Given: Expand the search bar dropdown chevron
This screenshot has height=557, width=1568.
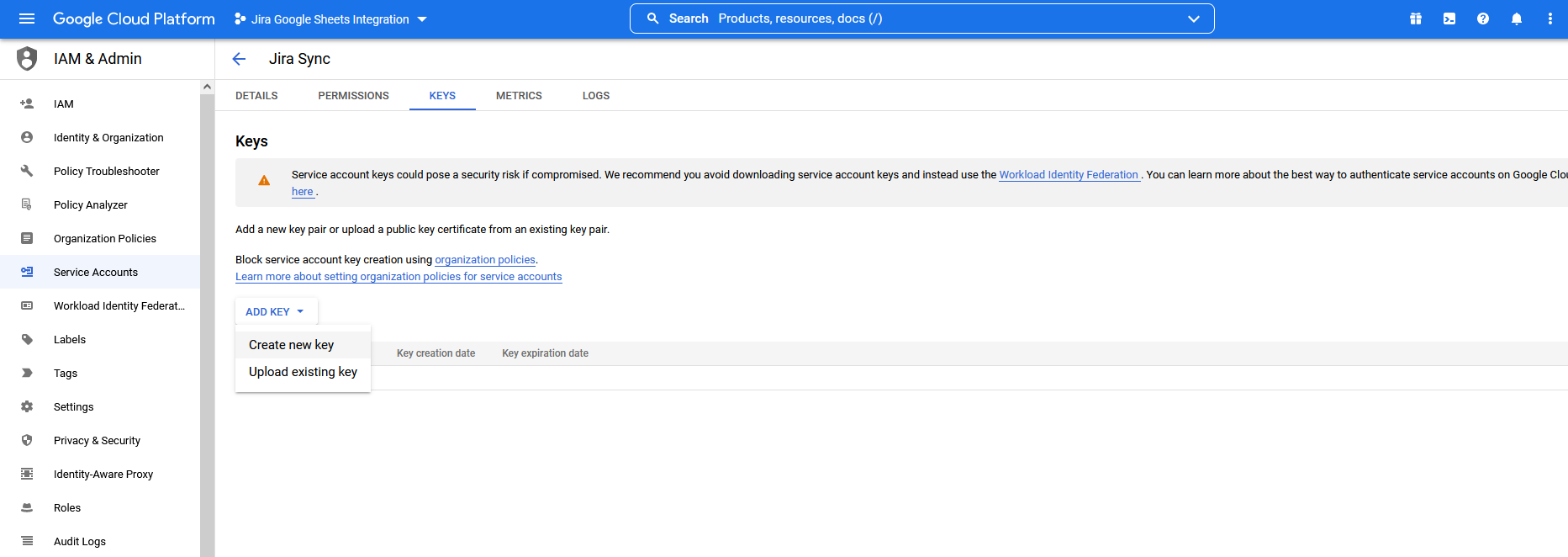Looking at the screenshot, I should pyautogui.click(x=1193, y=19).
